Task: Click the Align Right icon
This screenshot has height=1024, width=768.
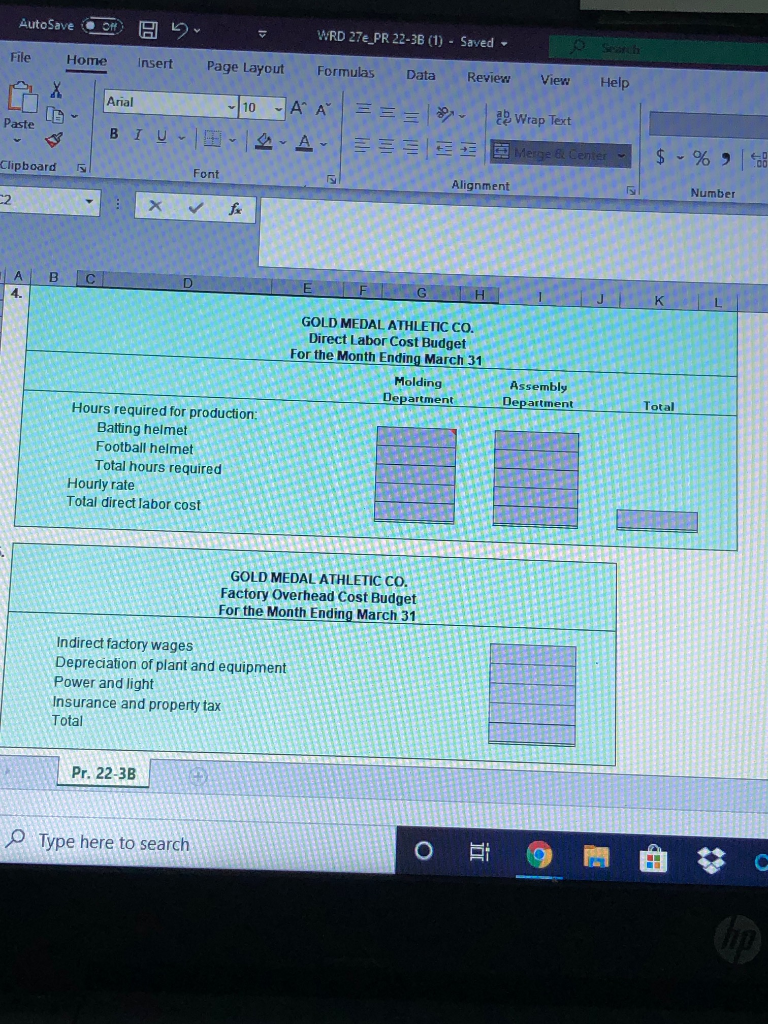Action: tap(410, 147)
